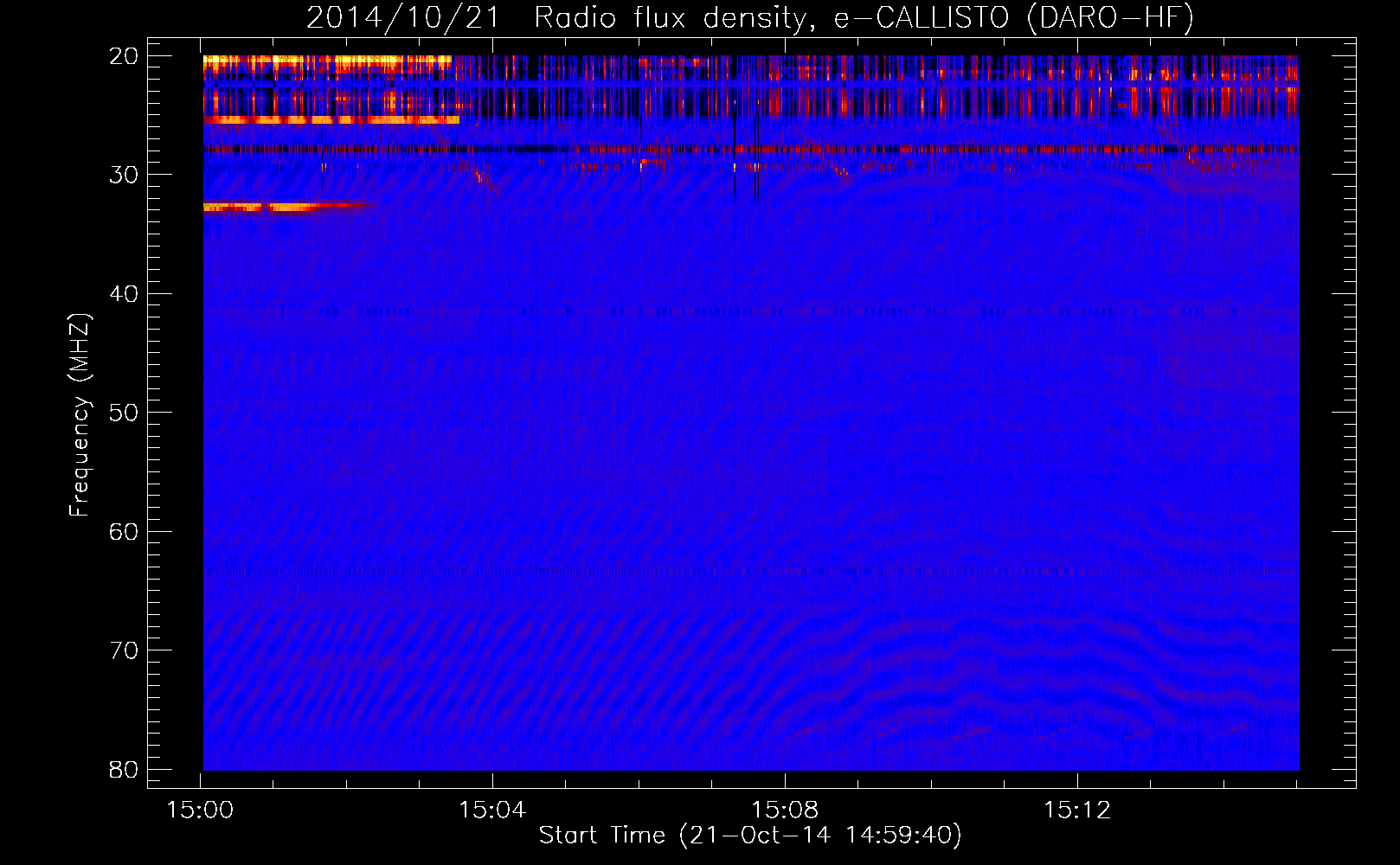Click the bright yellow band at 20 MHz
The width and height of the screenshot is (1400, 865).
pos(327,62)
